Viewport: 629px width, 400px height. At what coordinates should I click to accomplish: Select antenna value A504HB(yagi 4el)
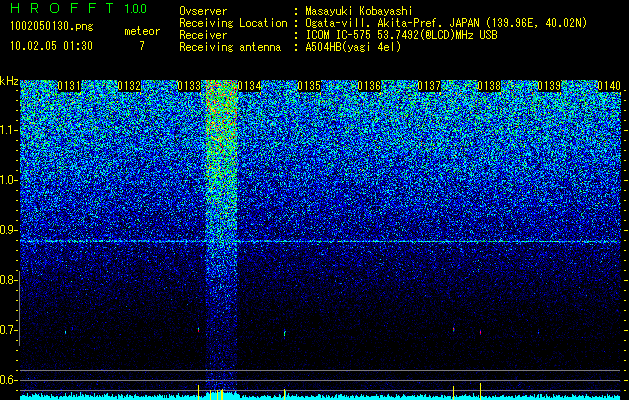pyautogui.click(x=353, y=47)
